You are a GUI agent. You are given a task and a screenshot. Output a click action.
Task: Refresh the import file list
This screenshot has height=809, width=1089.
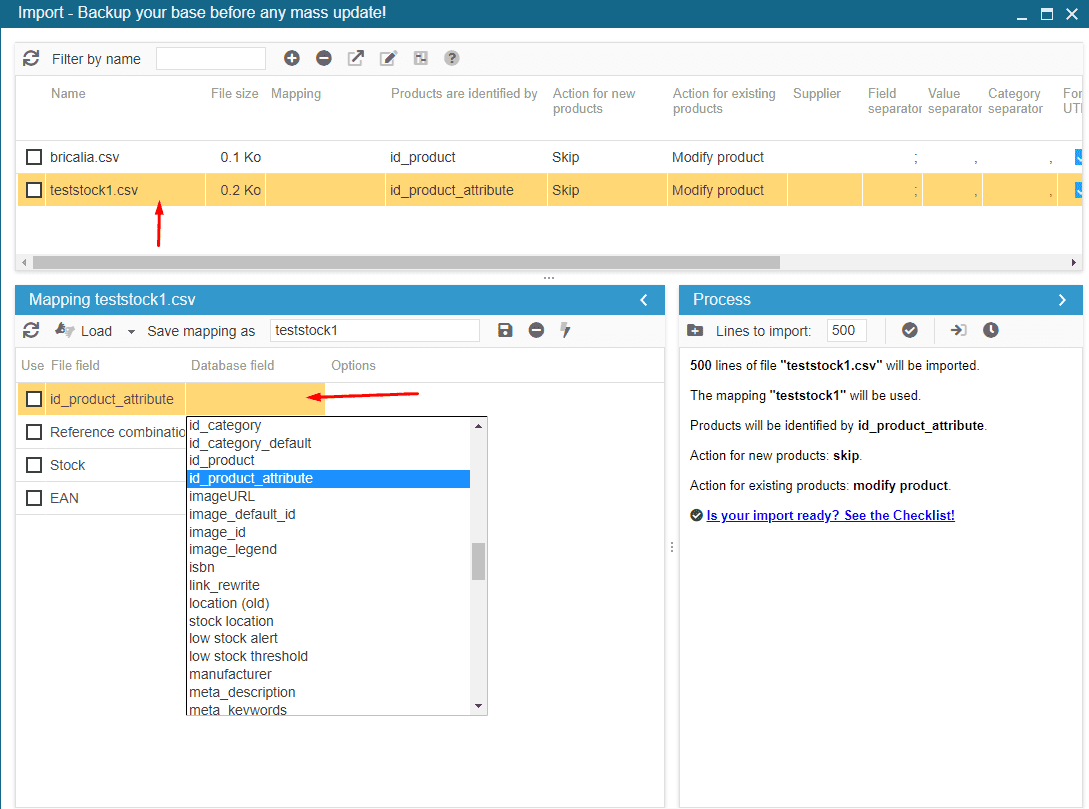click(31, 58)
